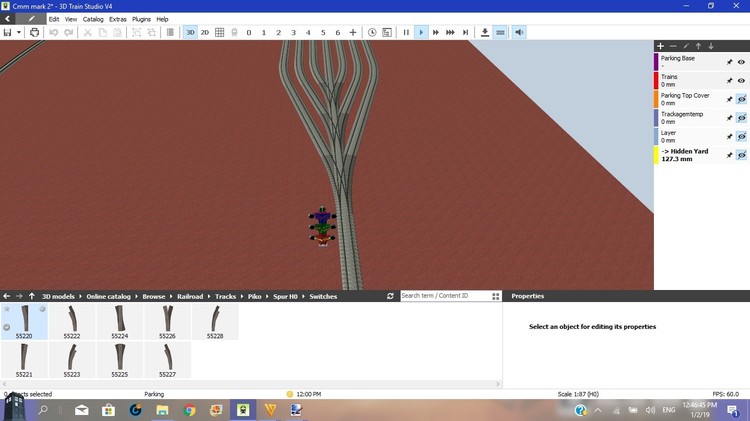Viewport: 750px width, 421px height.
Task: Select camera preset 3
Action: (x=293, y=33)
